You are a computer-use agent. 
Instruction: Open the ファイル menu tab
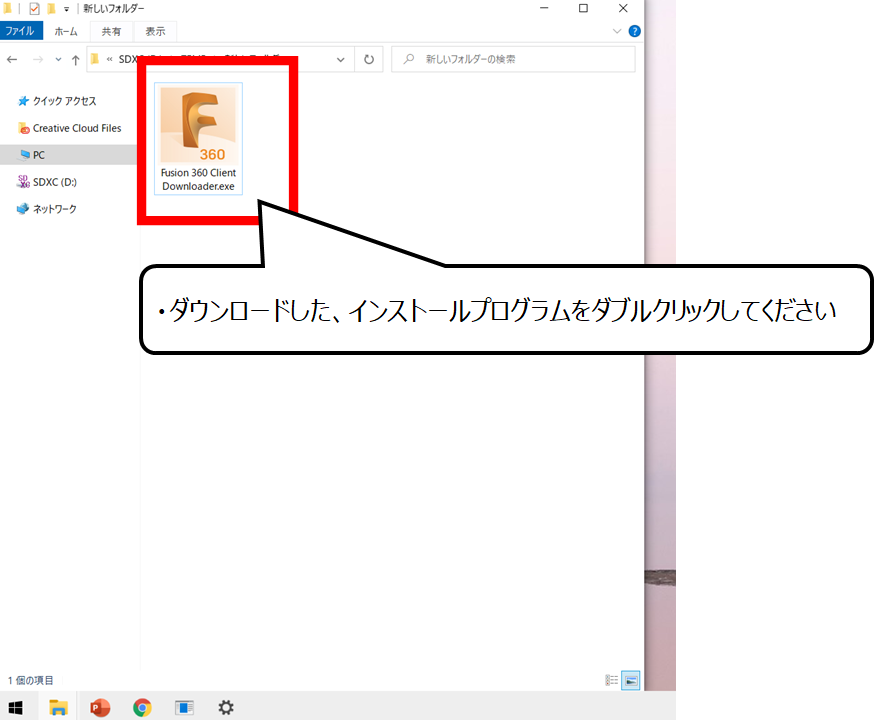tap(21, 31)
